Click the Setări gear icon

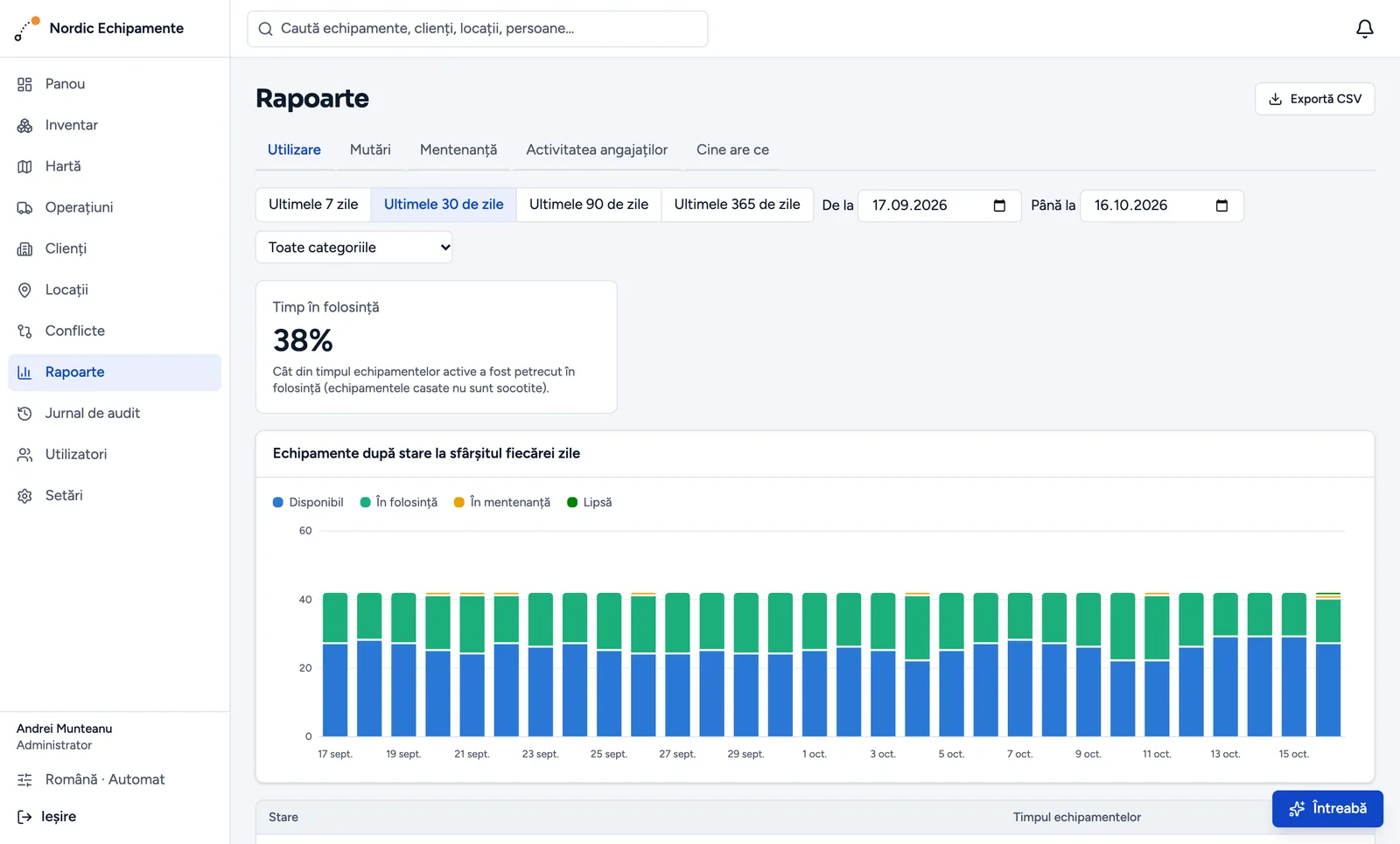(x=24, y=495)
